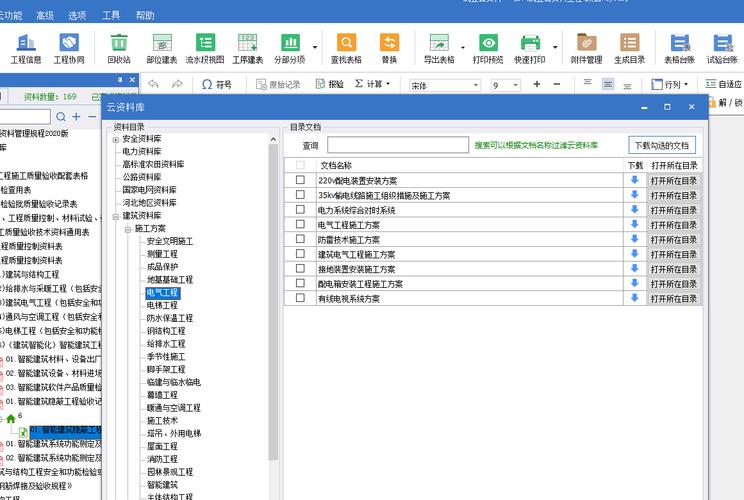Open 打印预览 print preview
This screenshot has width=744, height=500.
488,48
